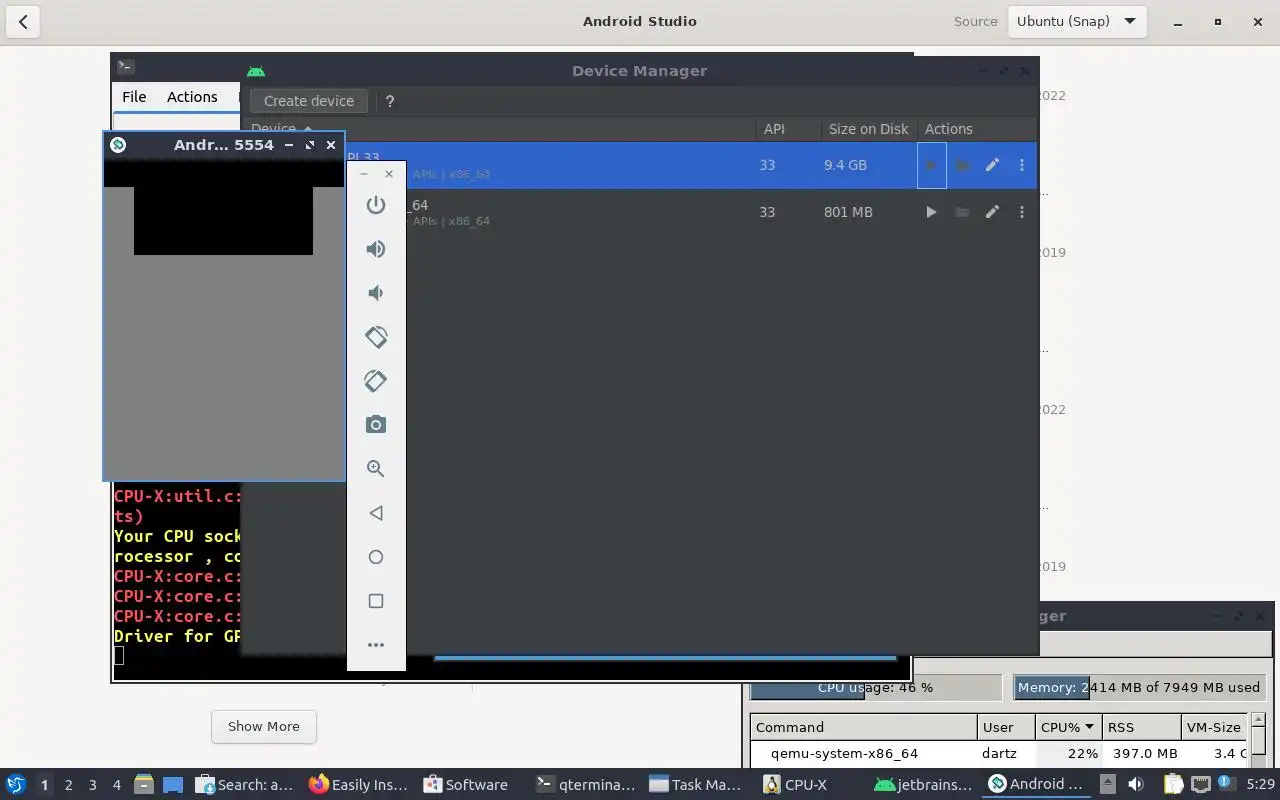Lower emulator volume with speaker-down icon
The image size is (1280, 800).
[x=376, y=293]
